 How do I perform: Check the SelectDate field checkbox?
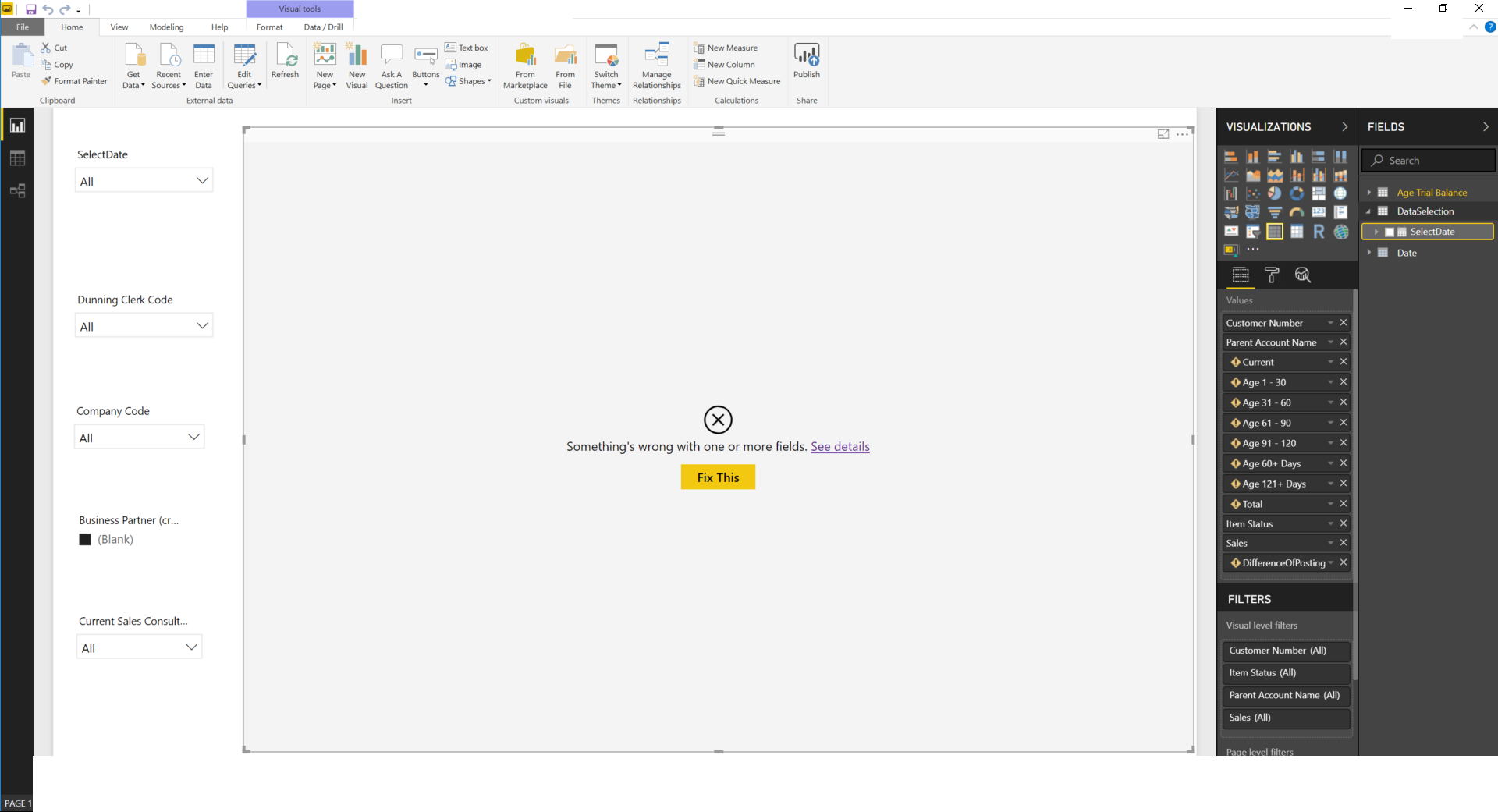1389,232
